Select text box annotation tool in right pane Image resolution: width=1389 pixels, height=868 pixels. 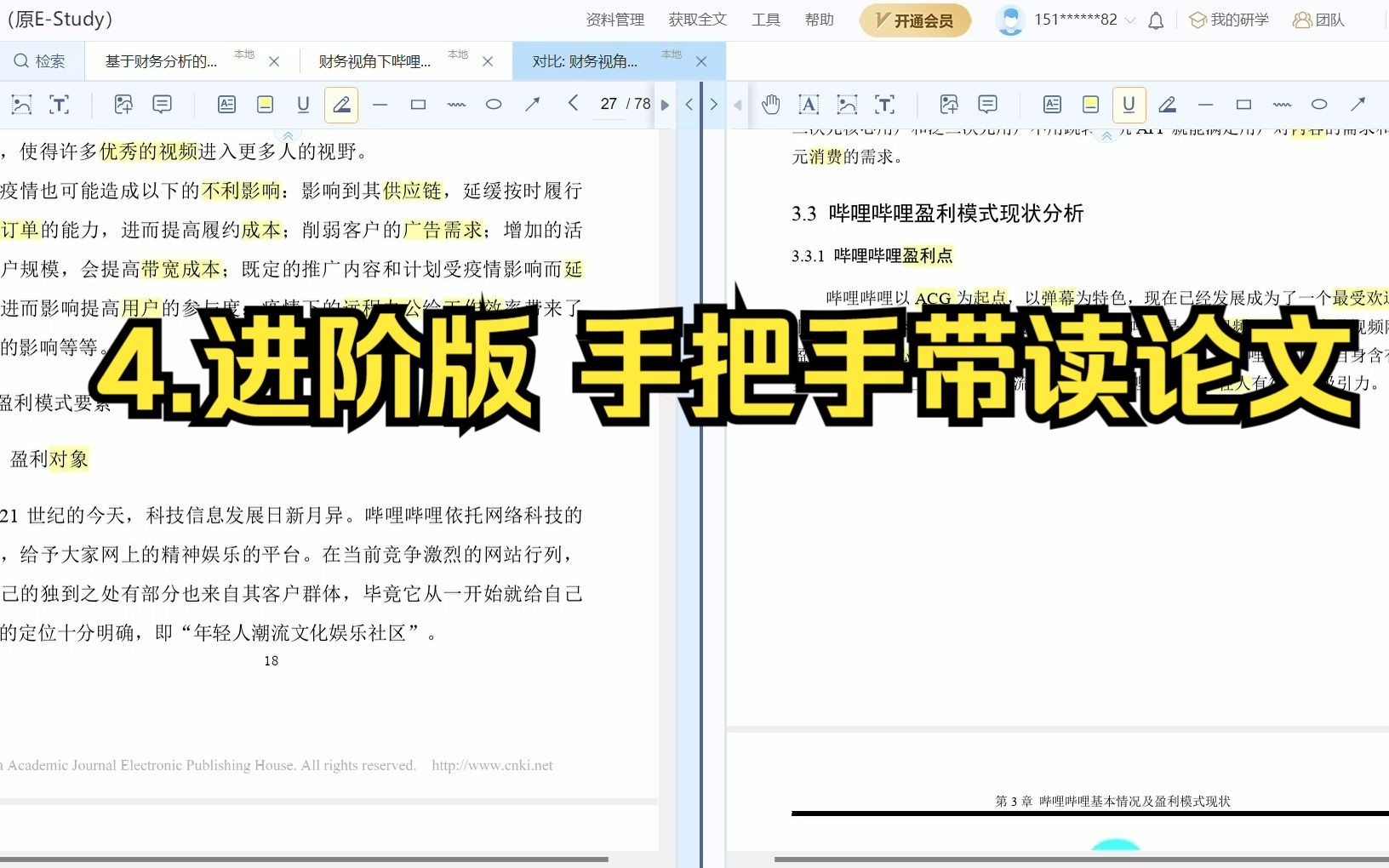pos(1052,105)
